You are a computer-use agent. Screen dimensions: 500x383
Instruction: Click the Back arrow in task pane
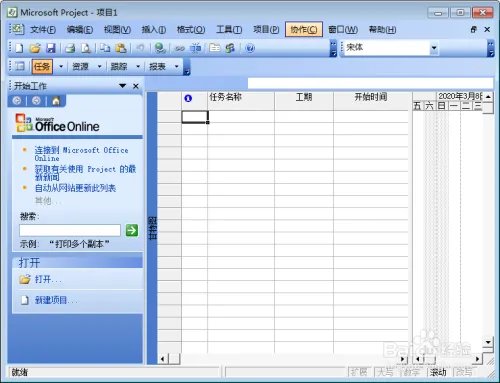click(17, 100)
